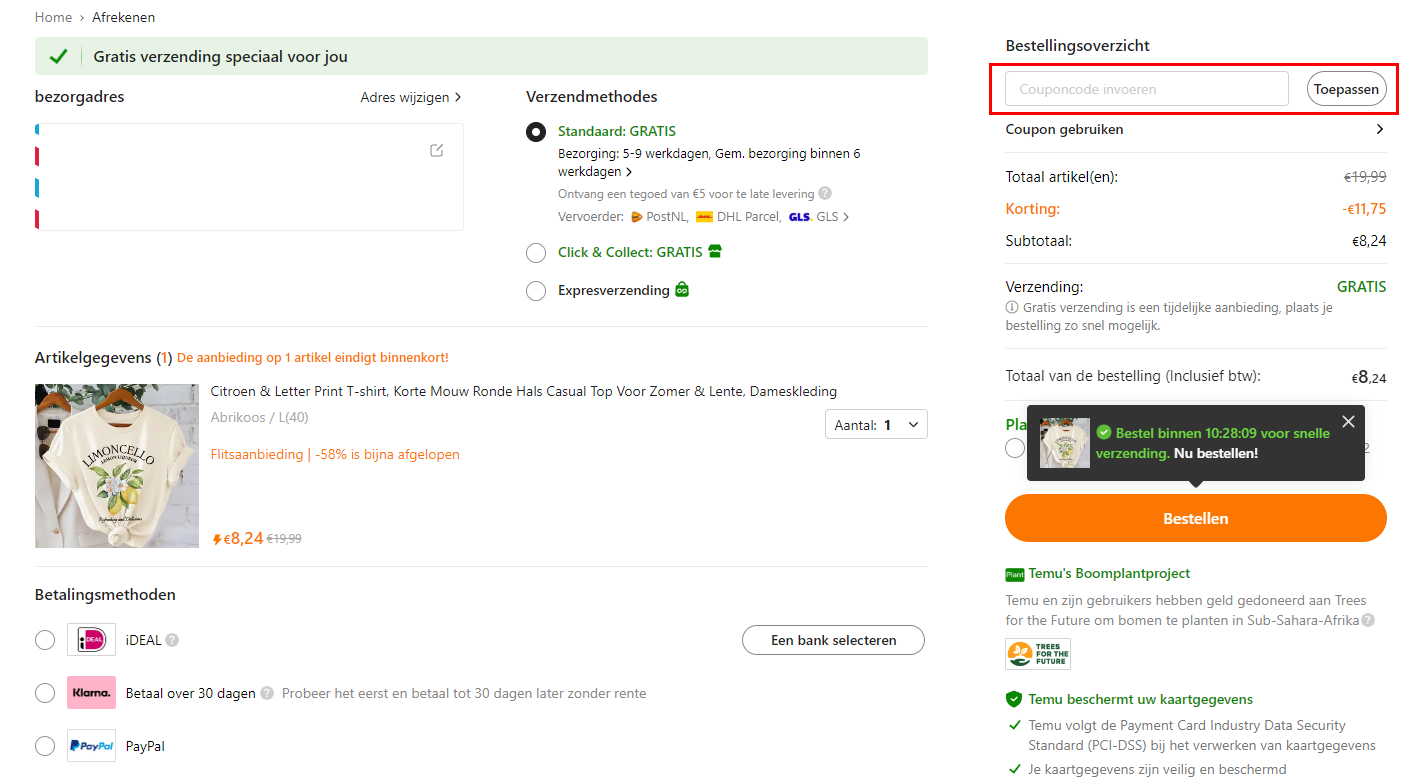This screenshot has height=781, width=1419.
Task: Select the Expresverzending radio button
Action: pyautogui.click(x=536, y=291)
